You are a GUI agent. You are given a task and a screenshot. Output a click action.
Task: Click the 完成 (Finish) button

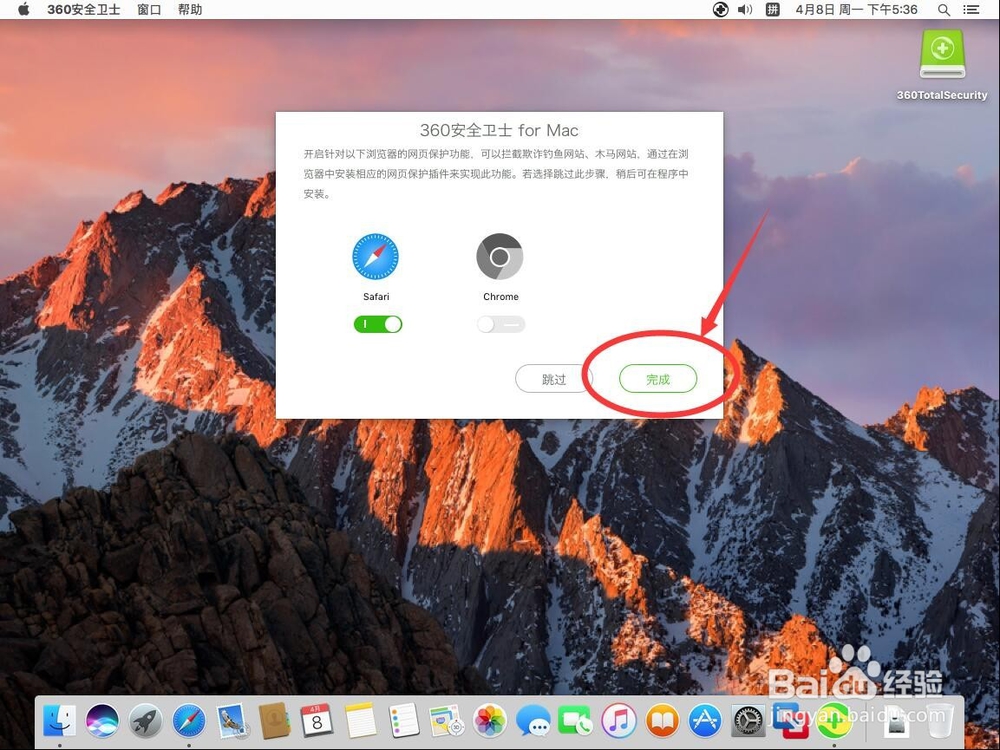[x=658, y=379]
